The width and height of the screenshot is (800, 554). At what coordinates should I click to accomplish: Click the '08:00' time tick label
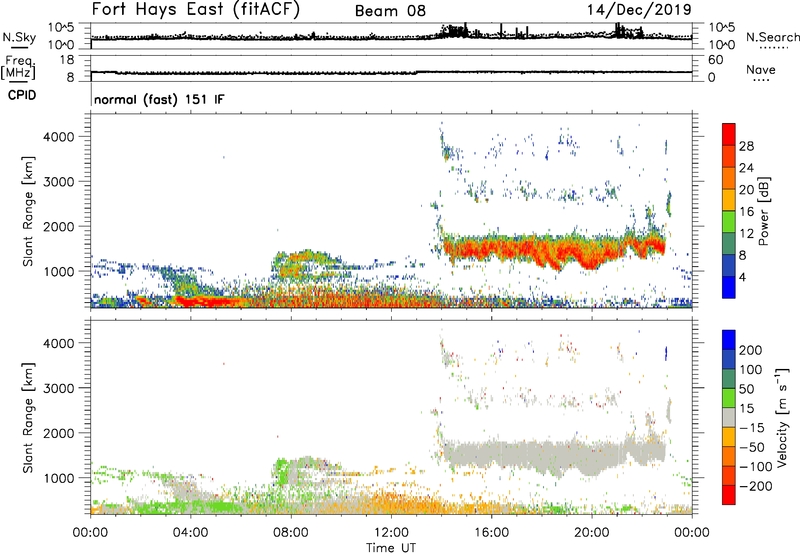tap(290, 533)
